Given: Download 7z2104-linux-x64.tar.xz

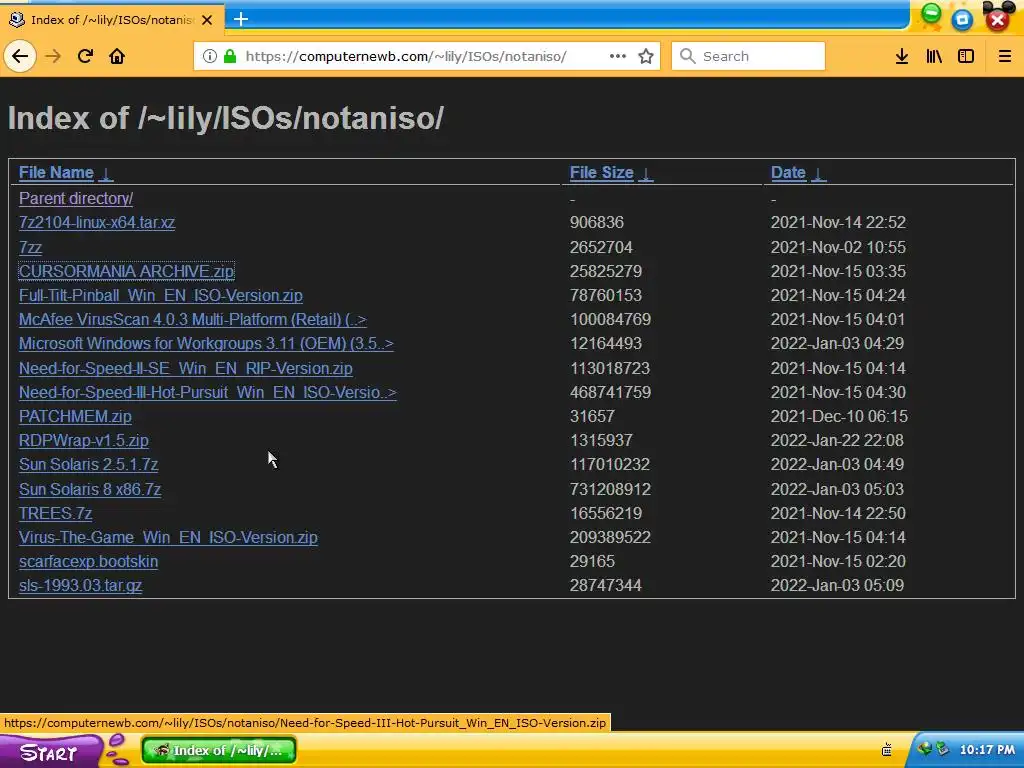Looking at the screenshot, I should pyautogui.click(x=97, y=223).
